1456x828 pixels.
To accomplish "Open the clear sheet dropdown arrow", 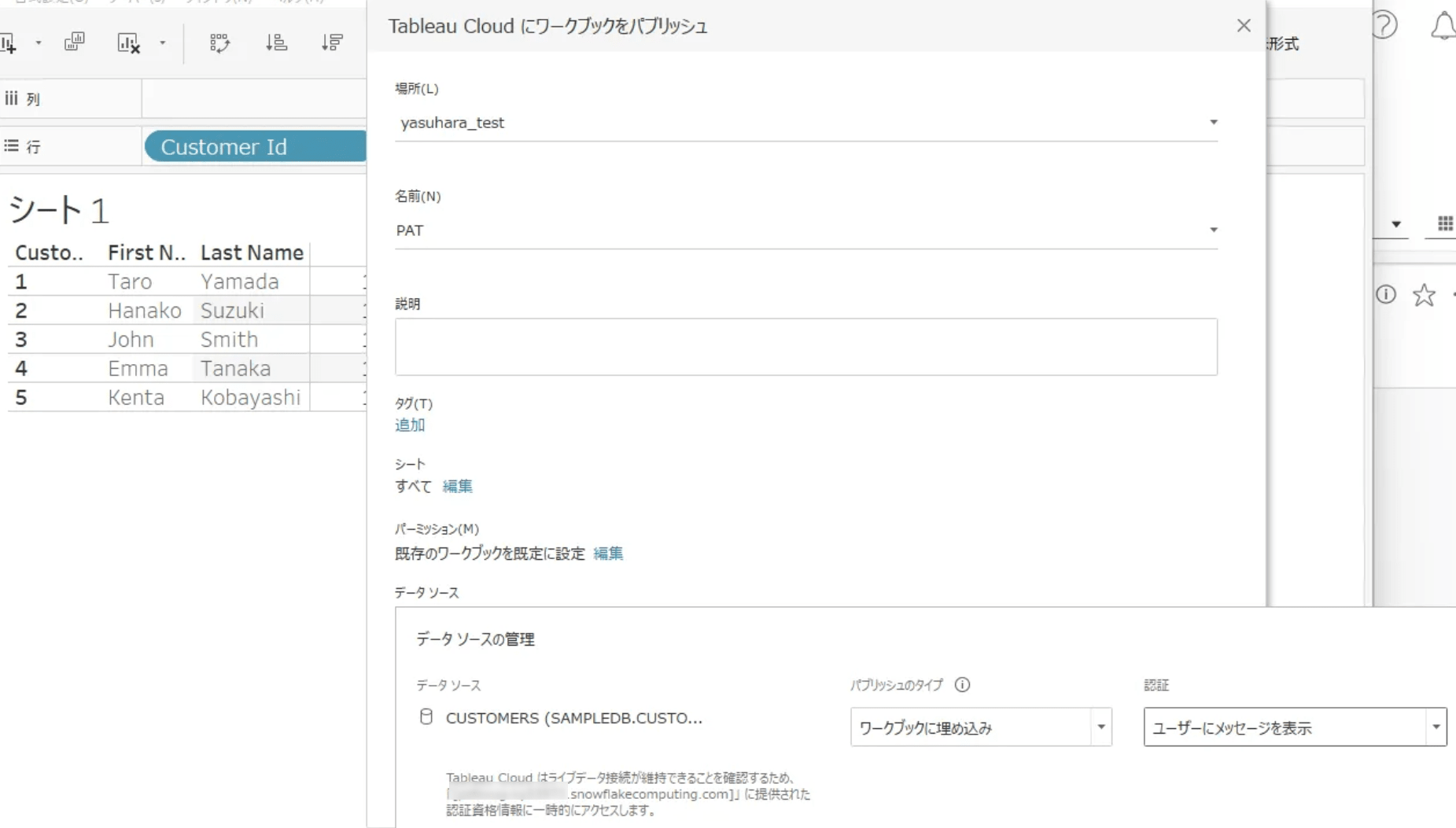I will coord(162,43).
